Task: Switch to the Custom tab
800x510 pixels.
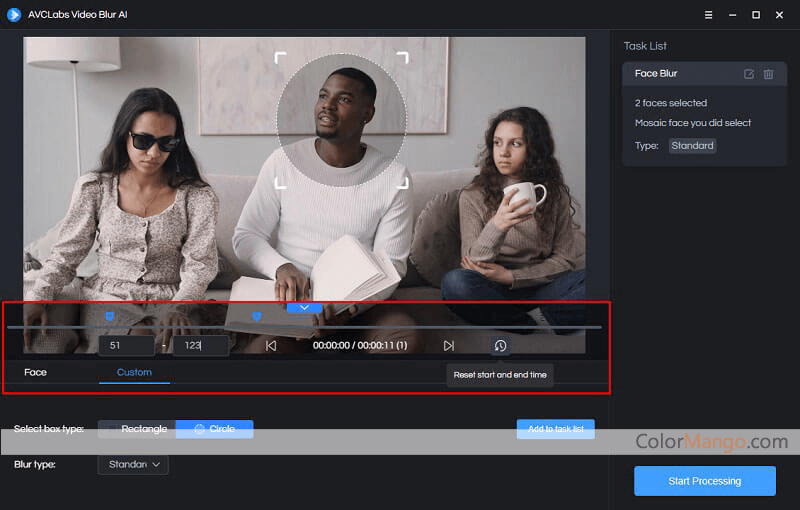Action: (134, 372)
